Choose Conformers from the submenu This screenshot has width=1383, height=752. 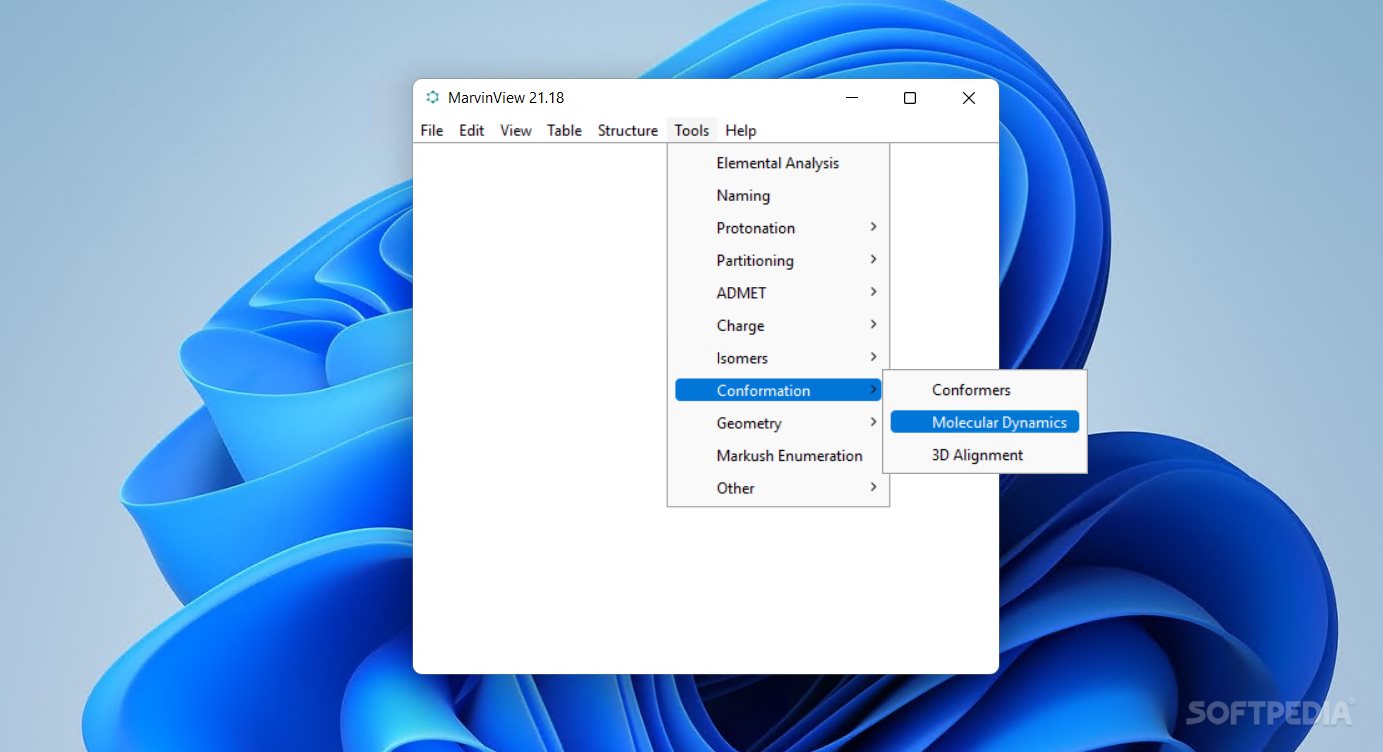tap(985, 390)
